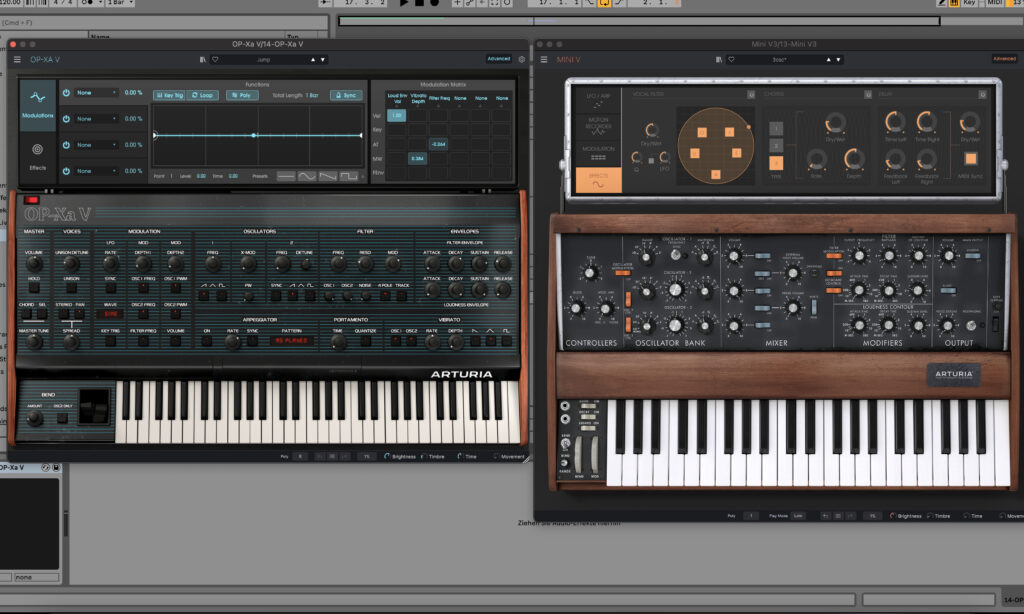Favorite the OP-Xa V preset with heart icon
The height and width of the screenshot is (614, 1024).
(215, 59)
